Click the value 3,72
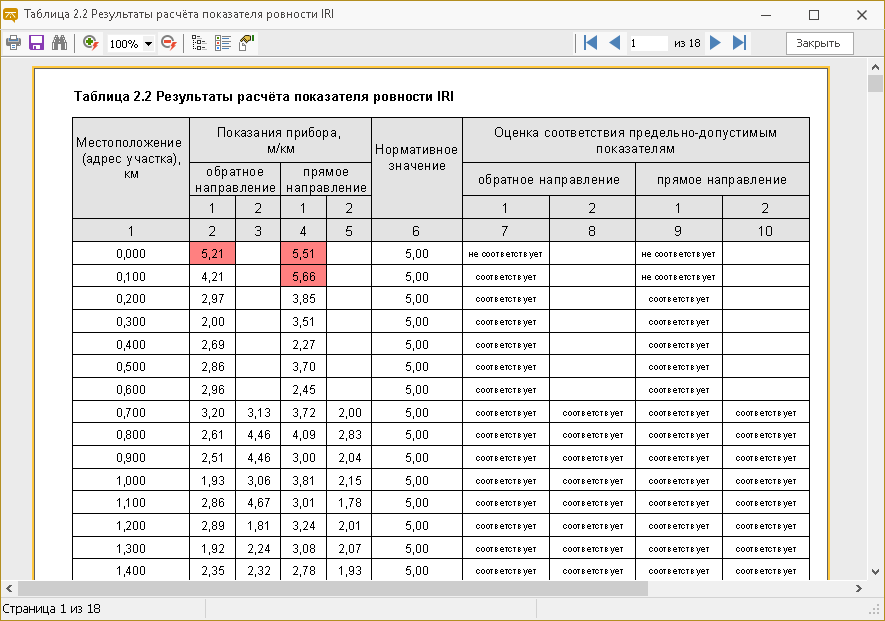 coord(303,413)
